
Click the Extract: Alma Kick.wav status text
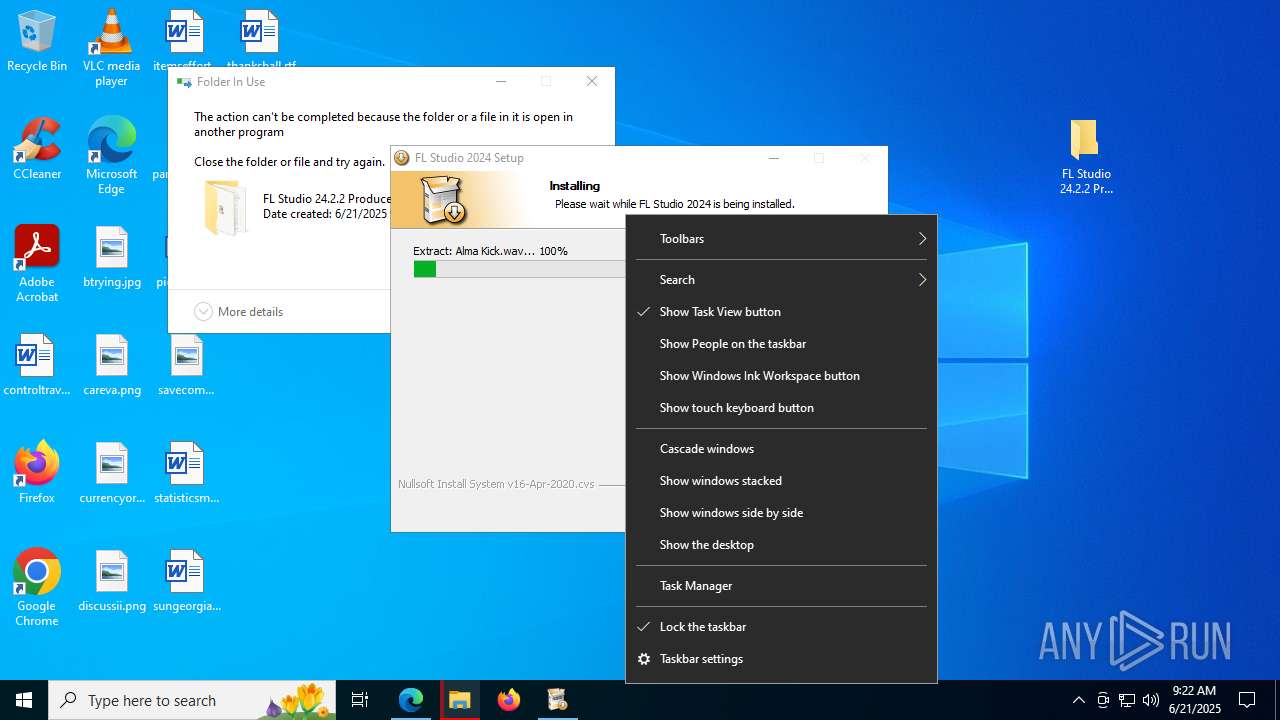coord(490,251)
